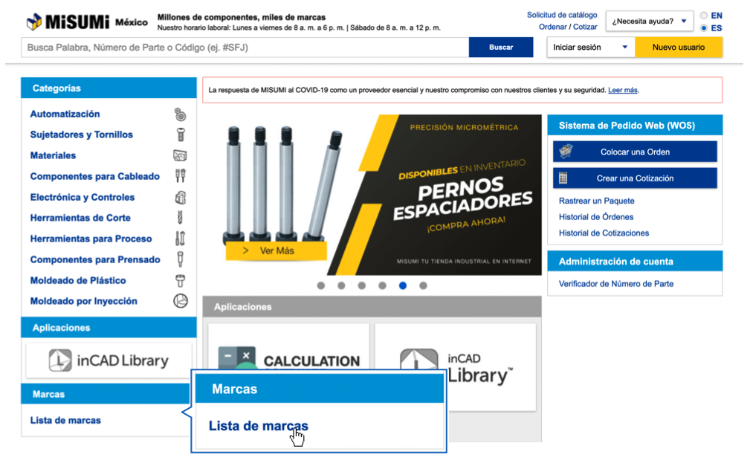Open Moldeado de Plástico category

pyautogui.click(x=78, y=280)
